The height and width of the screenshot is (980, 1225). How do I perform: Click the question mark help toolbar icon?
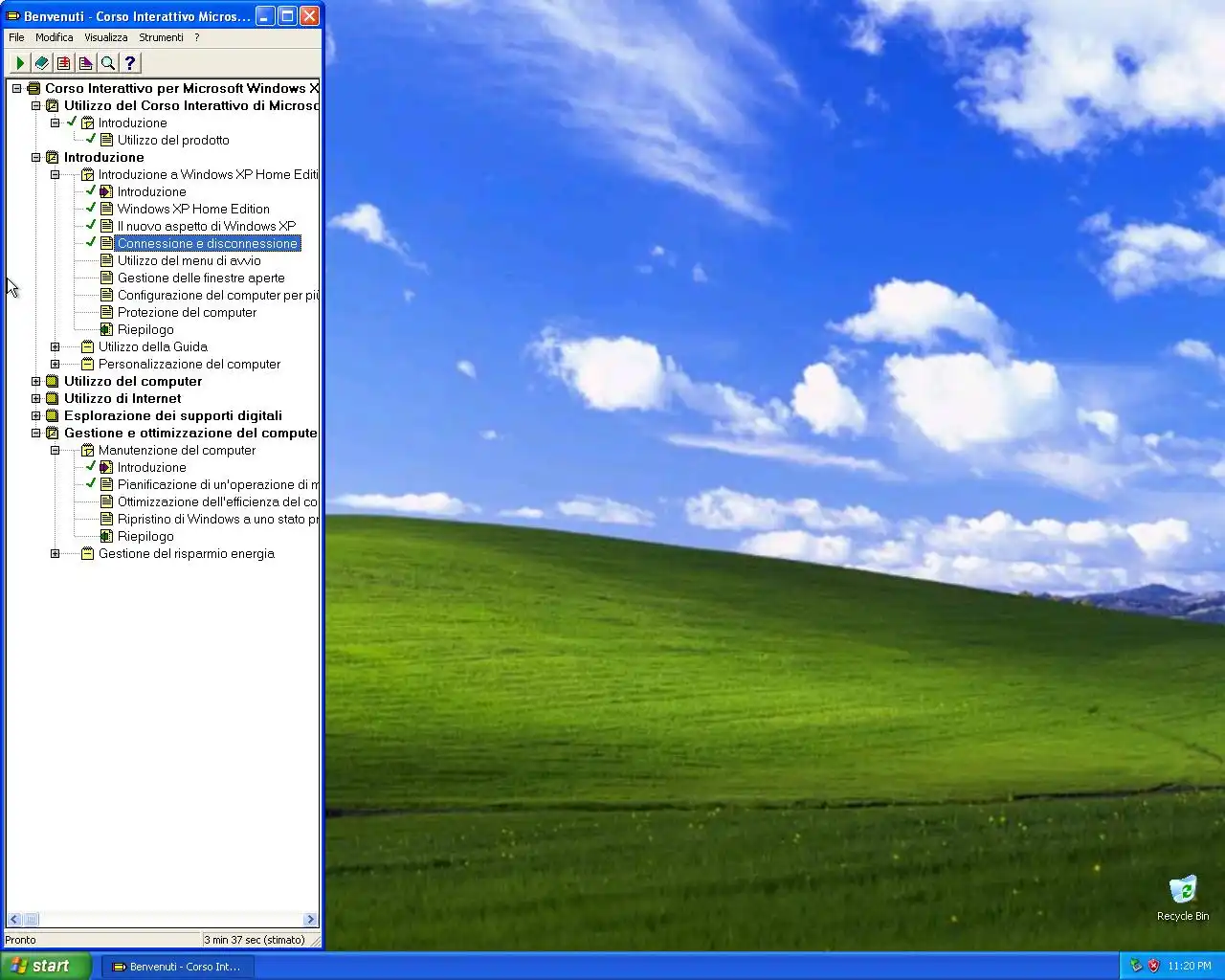click(x=130, y=63)
